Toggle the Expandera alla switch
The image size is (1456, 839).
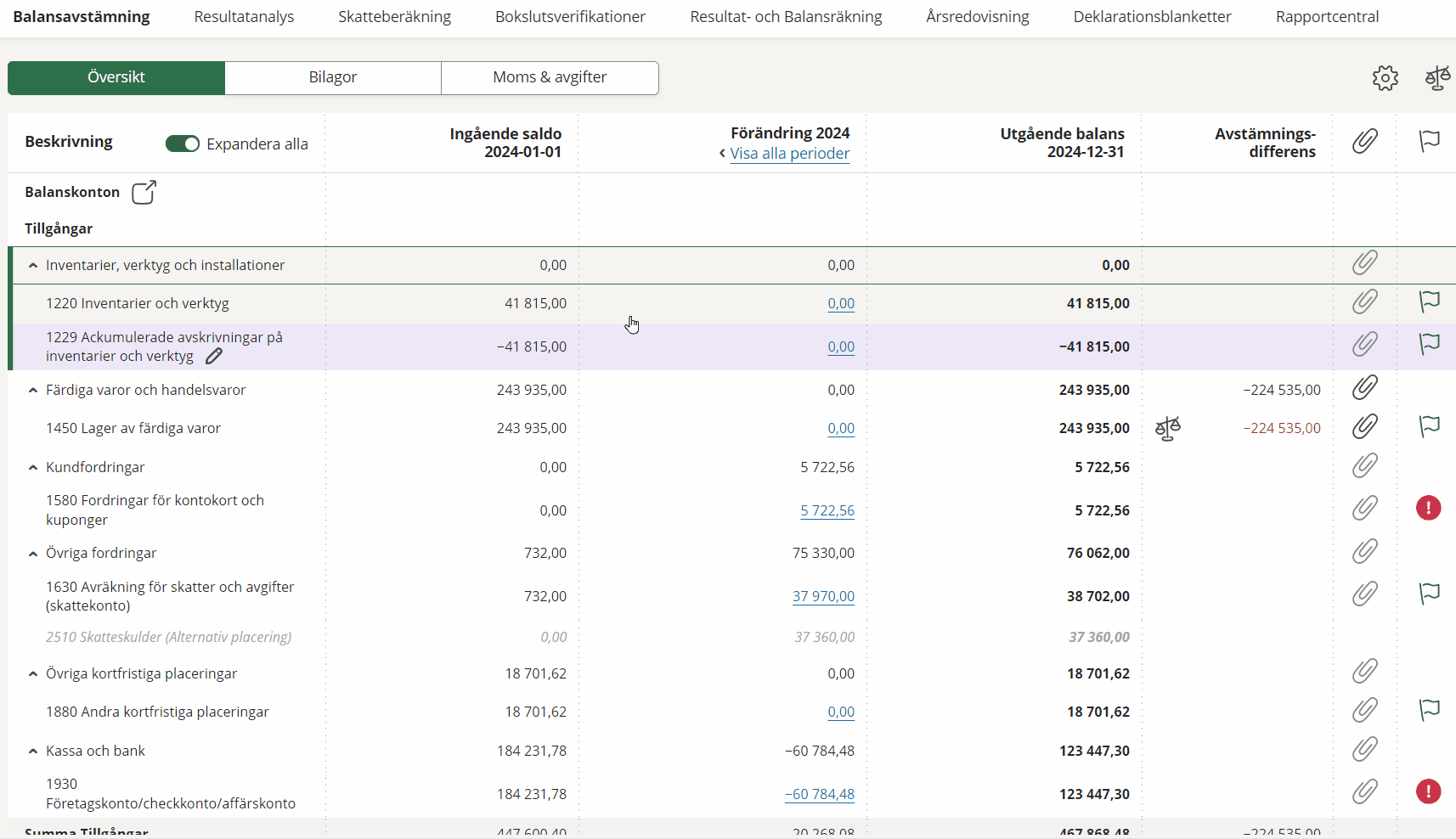[x=182, y=144]
